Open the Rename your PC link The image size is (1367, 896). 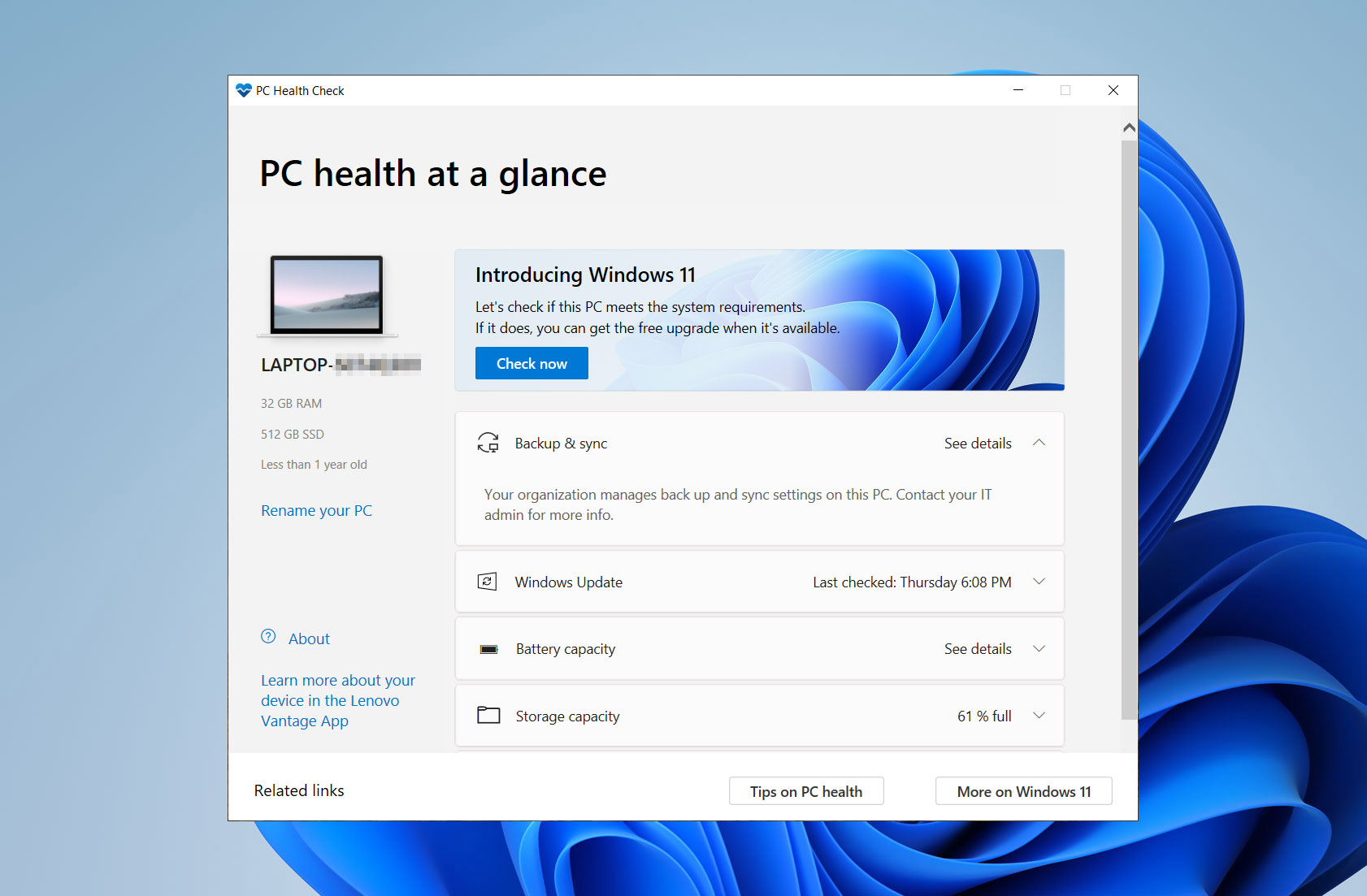(x=316, y=510)
